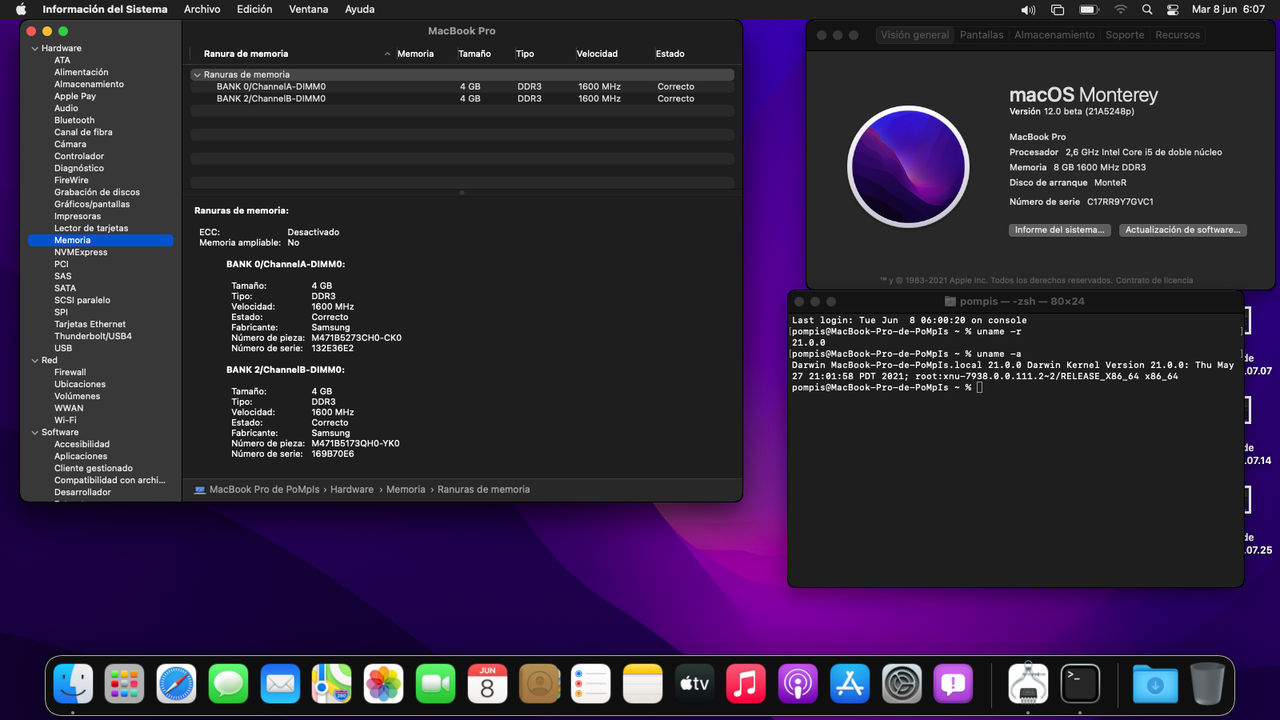Click Memoria in the bottom path bar
This screenshot has height=720, width=1280.
(406, 489)
